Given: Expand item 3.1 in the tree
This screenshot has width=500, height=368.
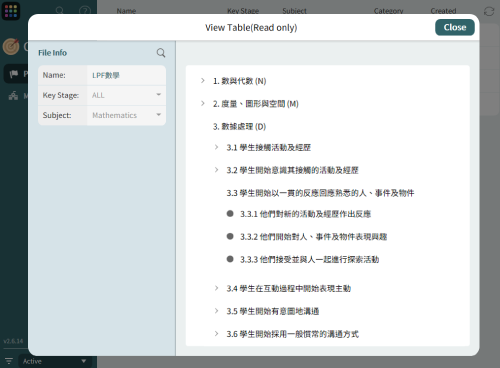Looking at the screenshot, I should pos(216,147).
